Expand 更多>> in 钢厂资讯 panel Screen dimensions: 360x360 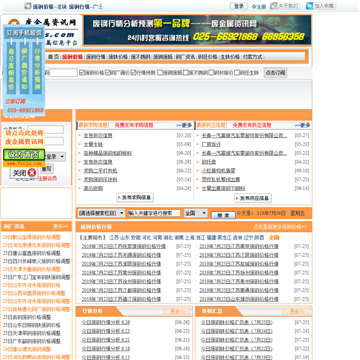61,226
